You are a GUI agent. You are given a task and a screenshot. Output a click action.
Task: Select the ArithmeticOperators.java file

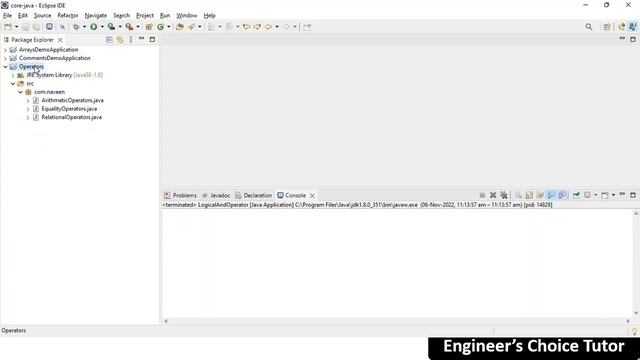tap(73, 100)
